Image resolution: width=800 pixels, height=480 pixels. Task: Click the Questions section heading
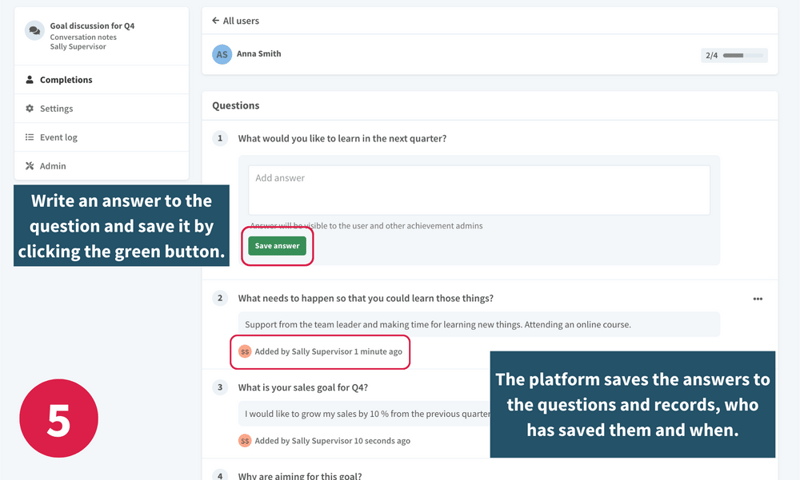236,106
